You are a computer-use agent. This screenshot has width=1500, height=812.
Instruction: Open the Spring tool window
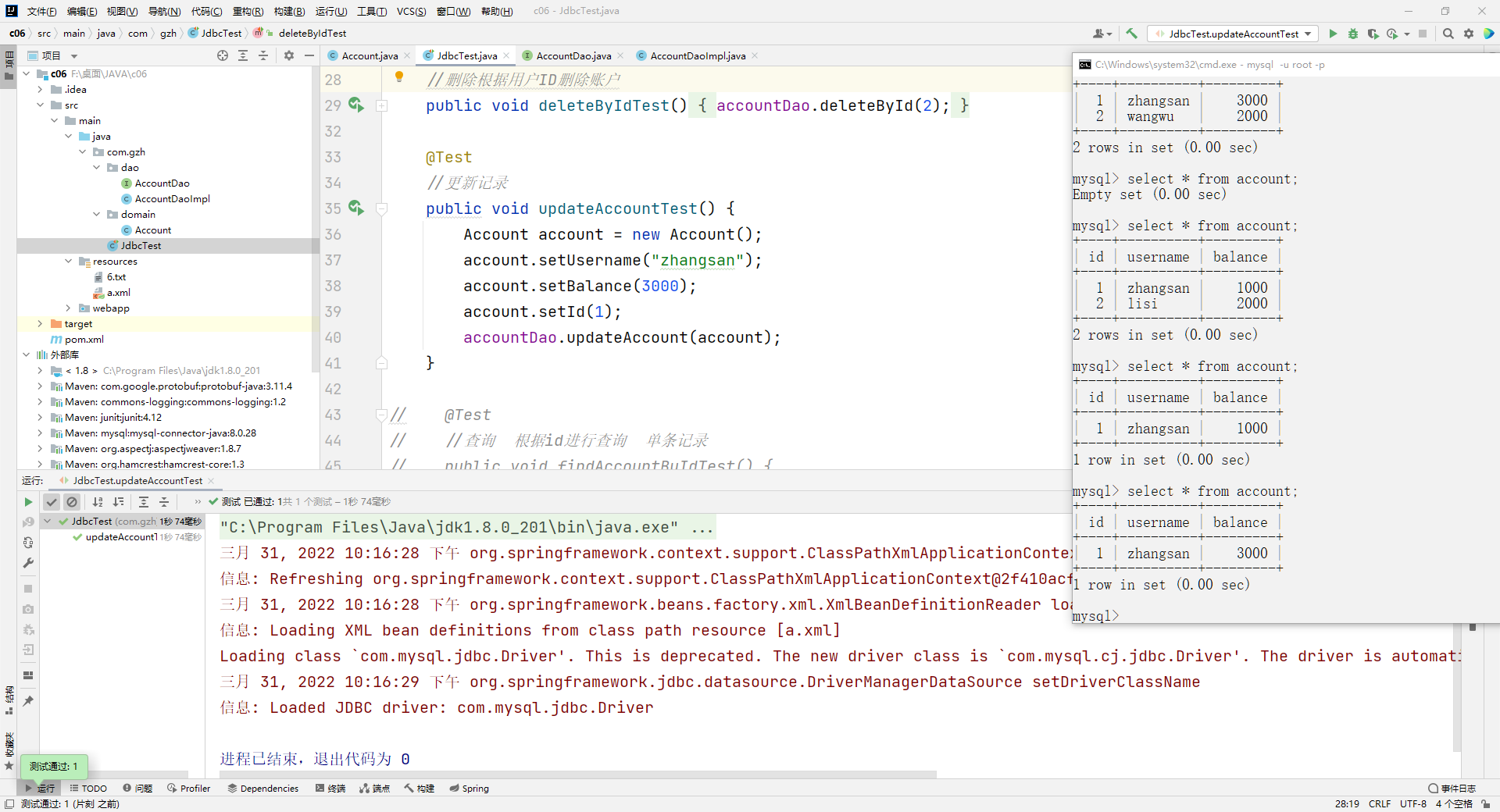pos(469,789)
